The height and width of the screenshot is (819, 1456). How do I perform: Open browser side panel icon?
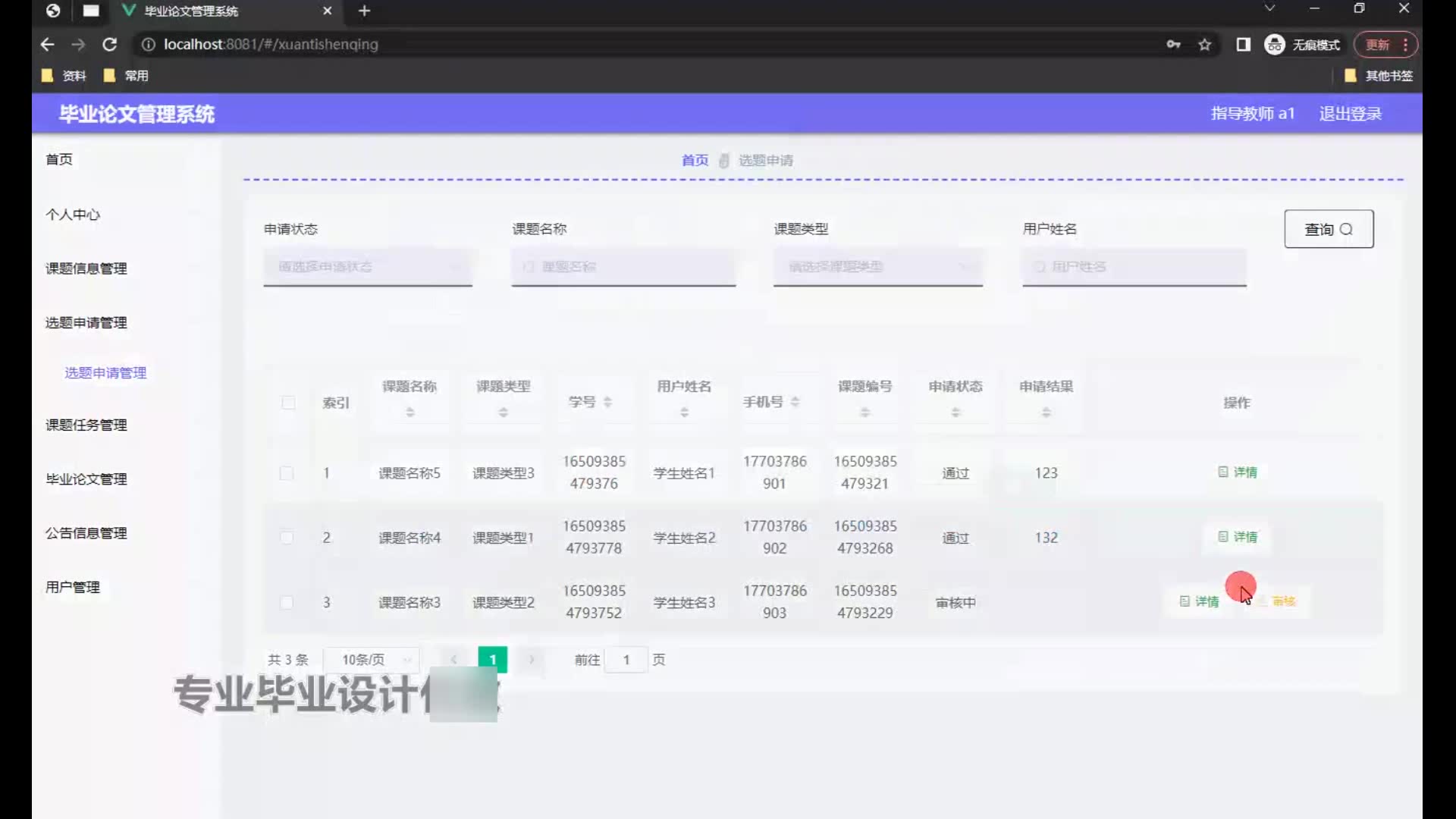pyautogui.click(x=1243, y=45)
